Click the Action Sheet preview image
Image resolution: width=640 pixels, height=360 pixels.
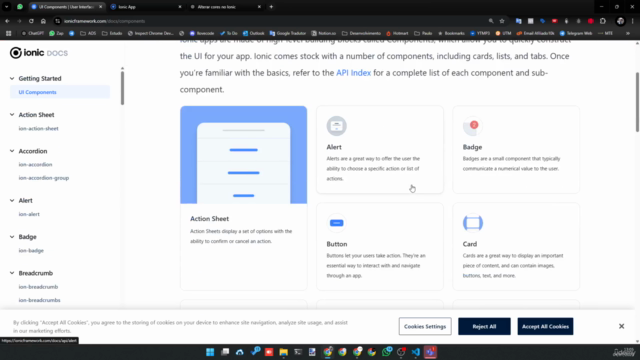point(244,155)
